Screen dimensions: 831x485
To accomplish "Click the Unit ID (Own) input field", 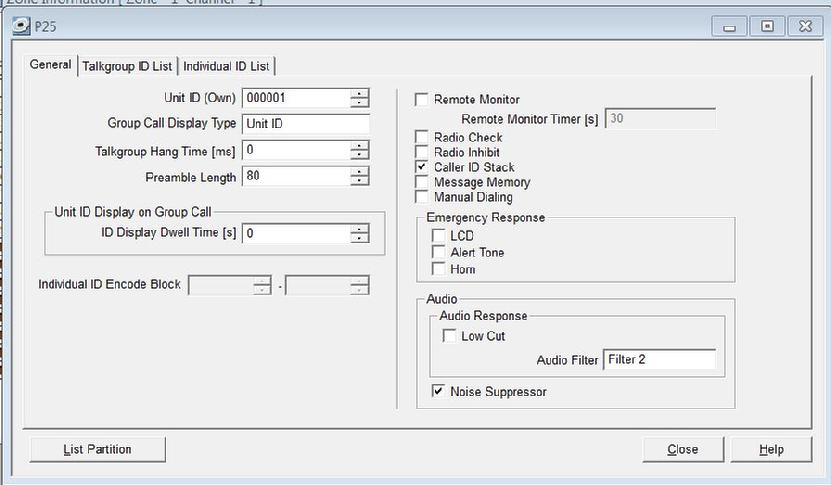I will (296, 98).
